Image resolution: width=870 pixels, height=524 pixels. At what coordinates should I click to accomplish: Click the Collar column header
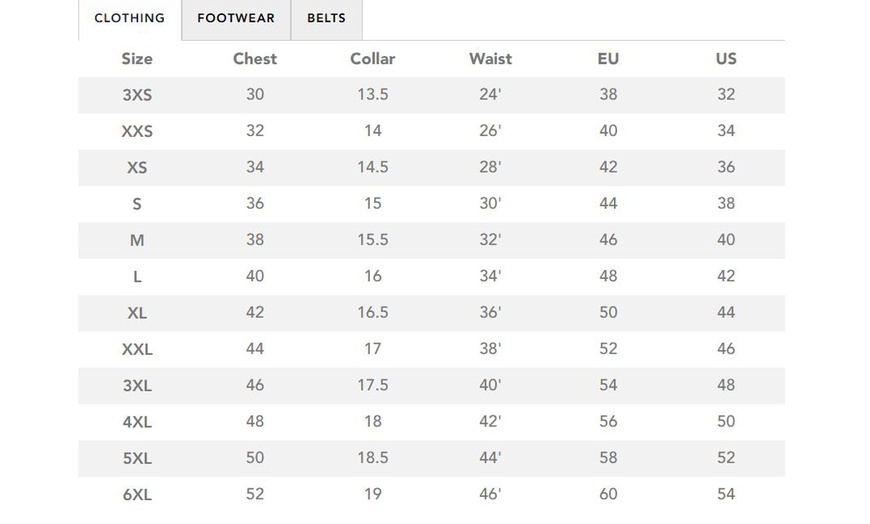pyautogui.click(x=373, y=59)
